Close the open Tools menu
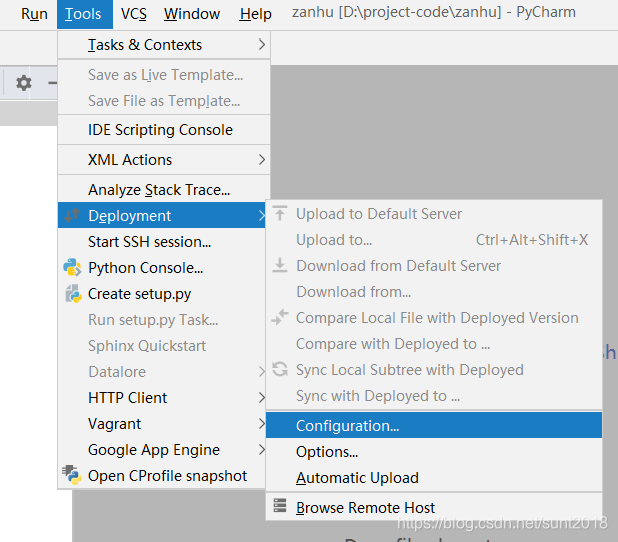The image size is (618, 542). [85, 14]
